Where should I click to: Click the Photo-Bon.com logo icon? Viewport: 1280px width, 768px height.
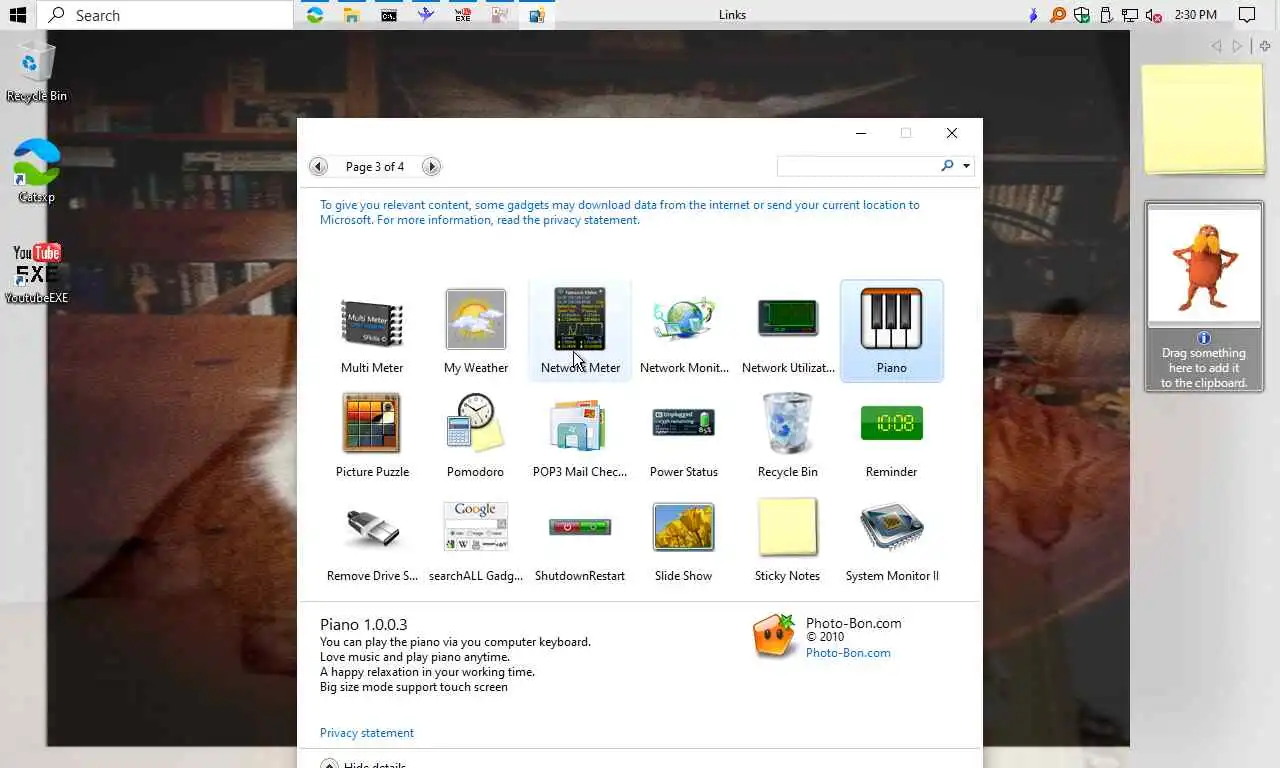click(774, 636)
